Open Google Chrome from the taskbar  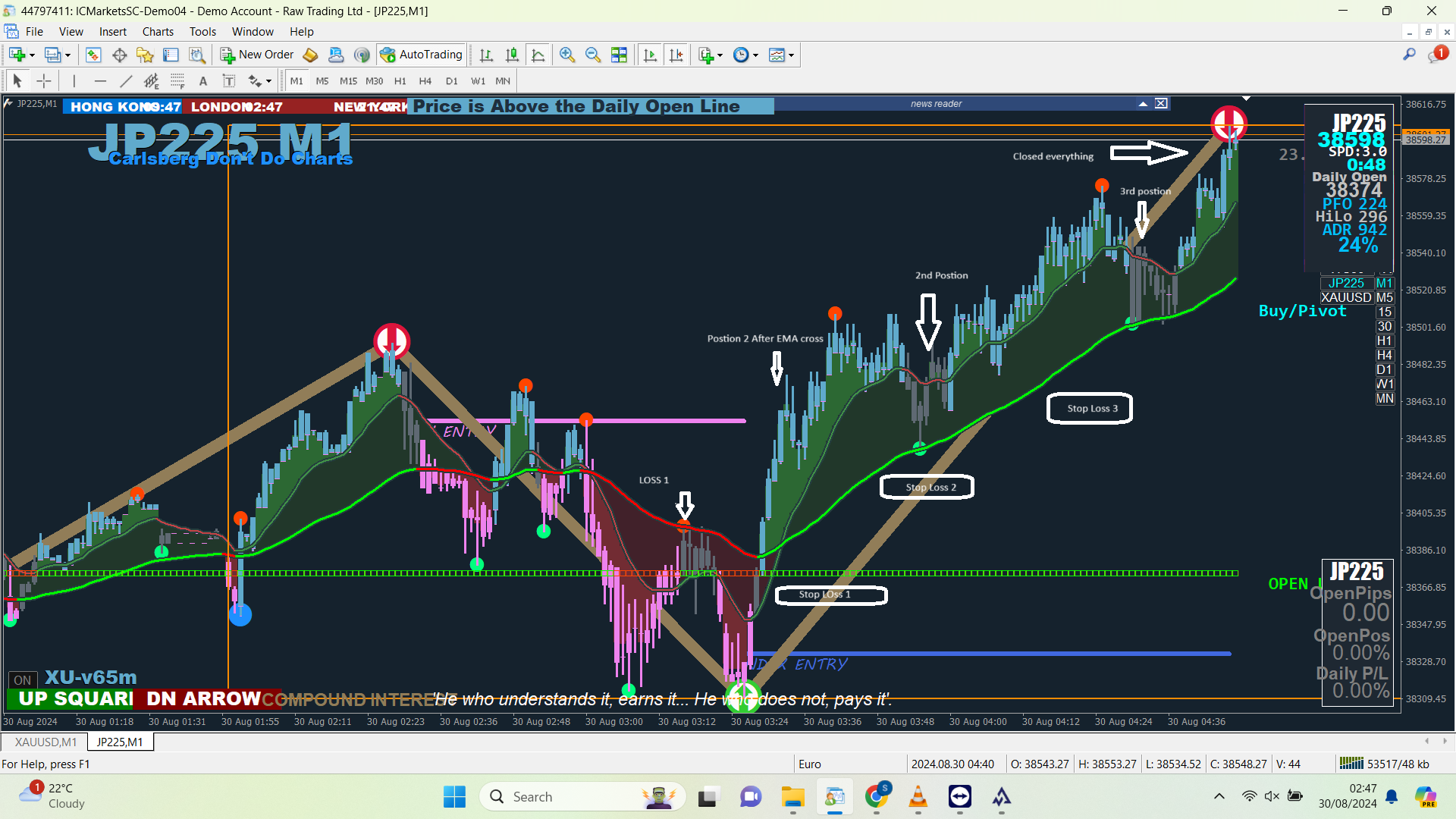[x=876, y=796]
